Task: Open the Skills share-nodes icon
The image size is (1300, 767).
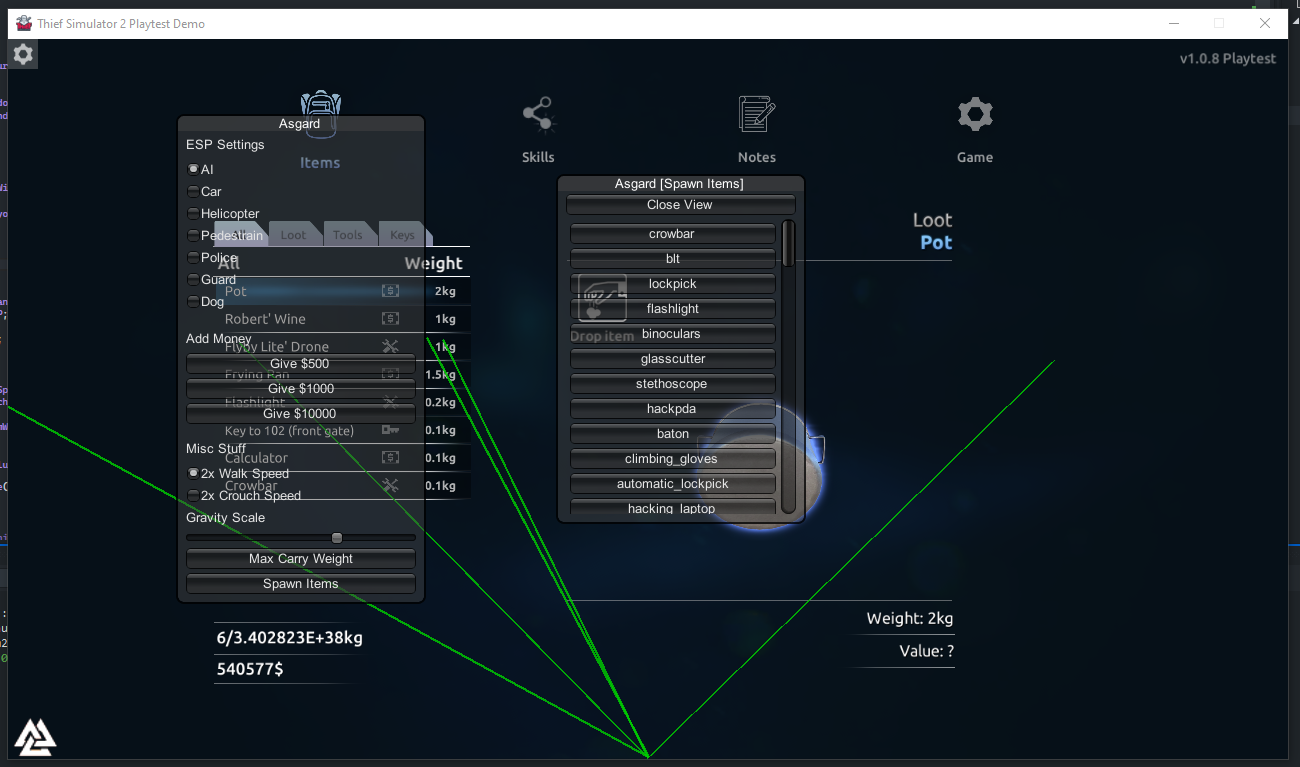Action: (538, 115)
